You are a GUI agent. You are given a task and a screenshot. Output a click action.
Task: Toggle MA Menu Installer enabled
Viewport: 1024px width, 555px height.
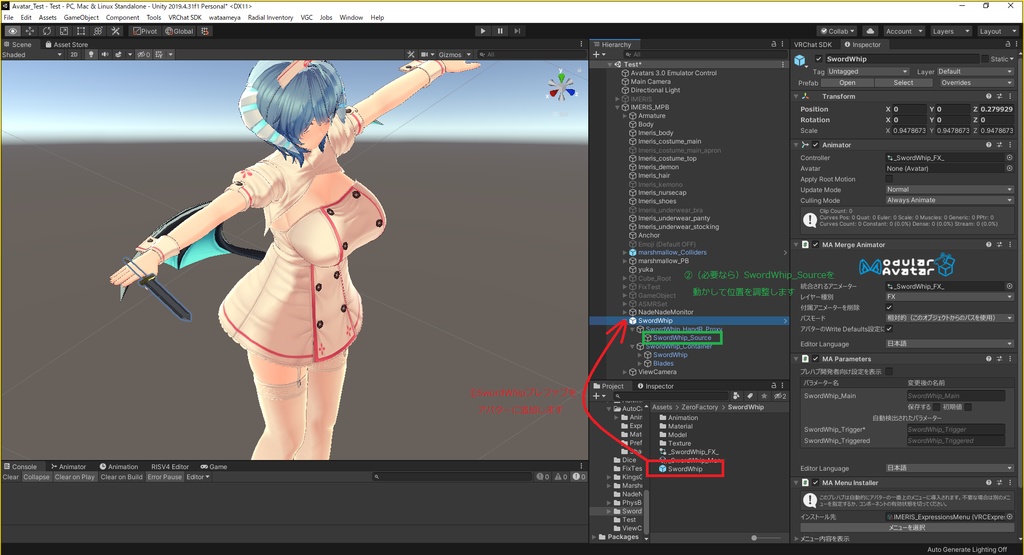pos(815,483)
